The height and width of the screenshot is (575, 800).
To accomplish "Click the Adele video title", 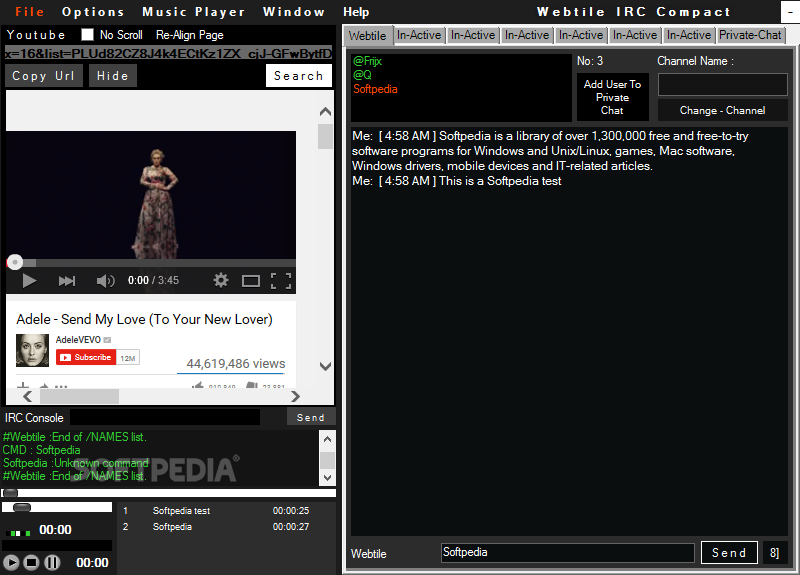I will point(144,319).
